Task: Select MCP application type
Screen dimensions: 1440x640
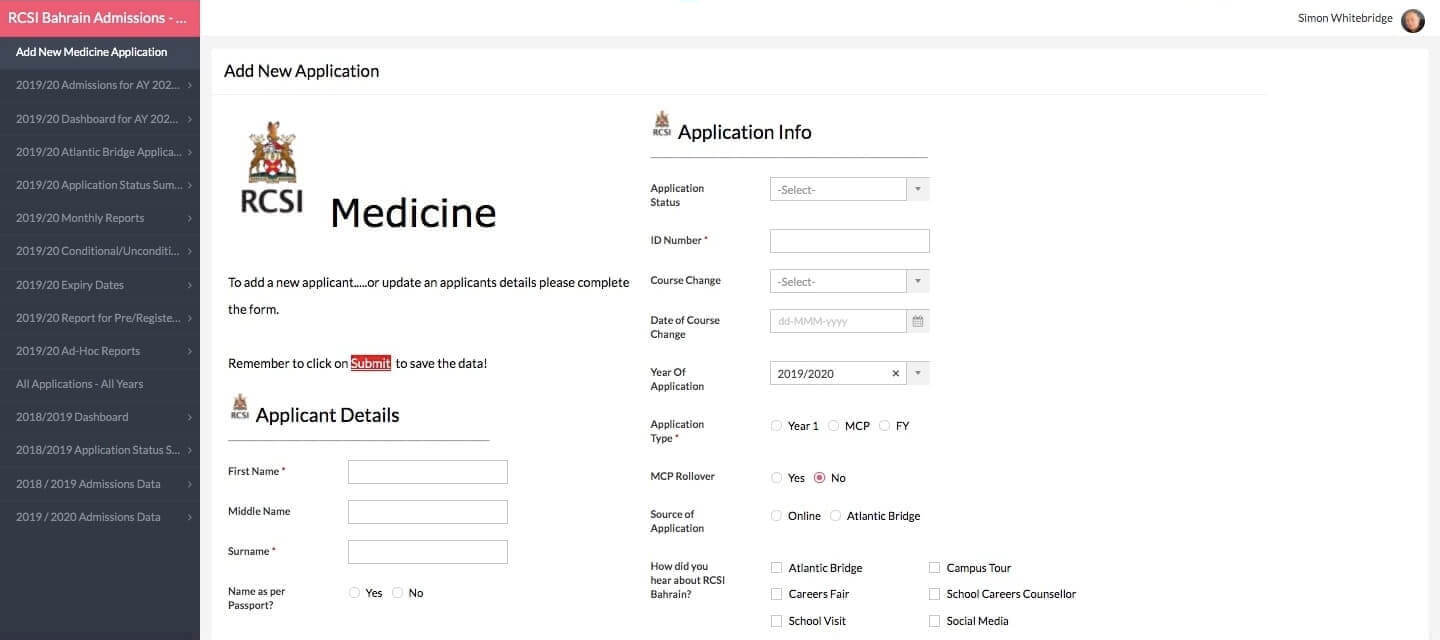Action: 833,426
